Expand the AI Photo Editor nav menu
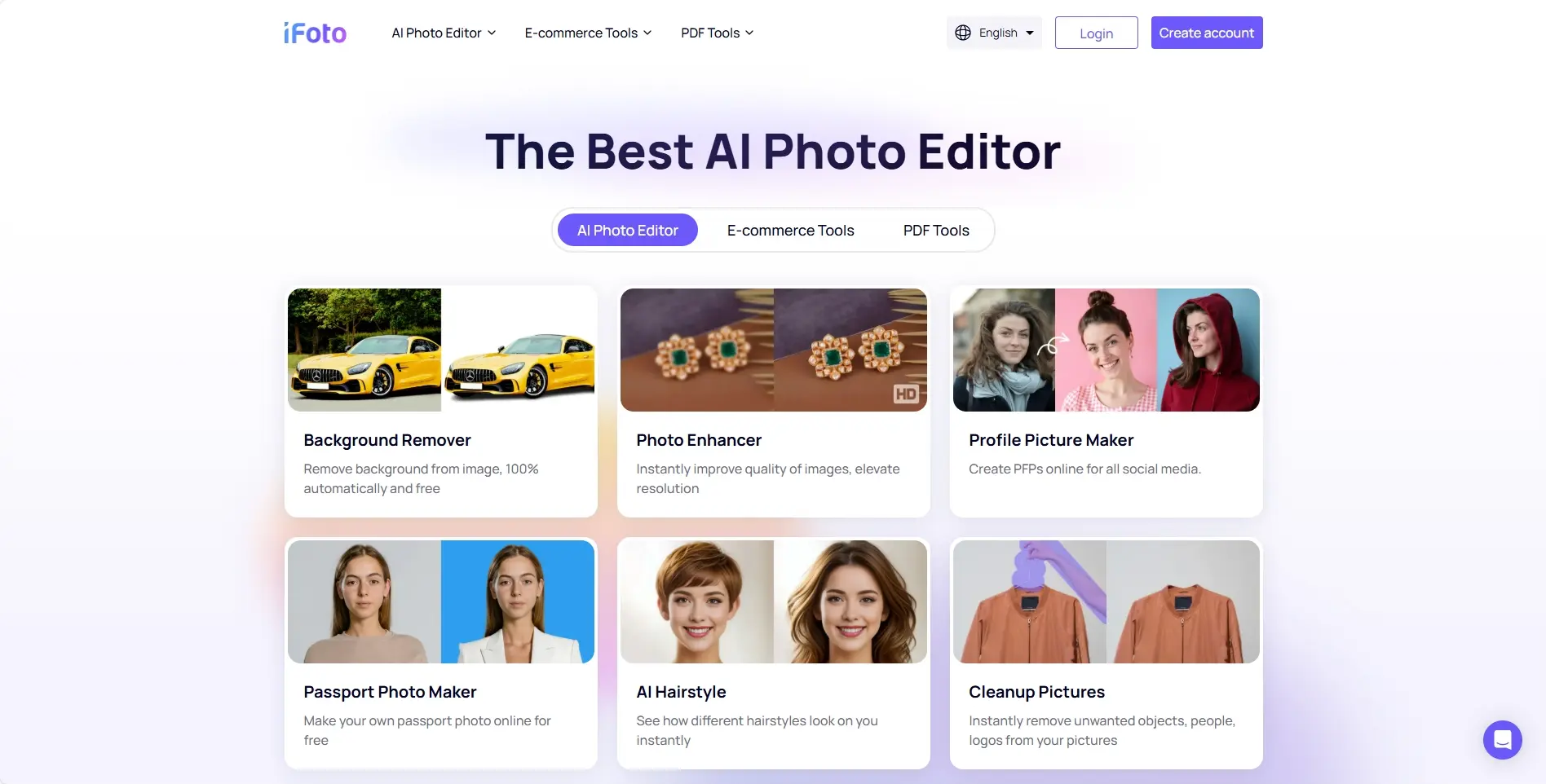The width and height of the screenshot is (1546, 784). 444,33
